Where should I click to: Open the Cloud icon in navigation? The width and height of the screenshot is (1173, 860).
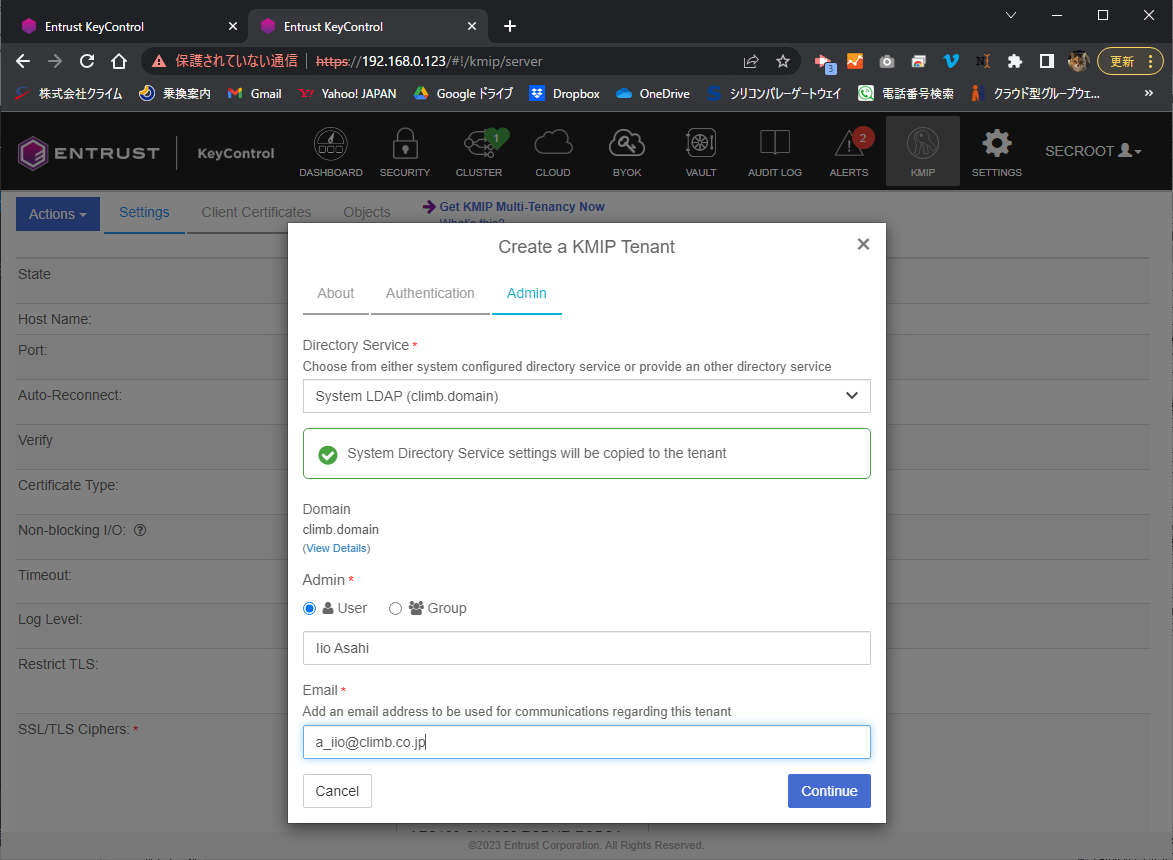(553, 144)
